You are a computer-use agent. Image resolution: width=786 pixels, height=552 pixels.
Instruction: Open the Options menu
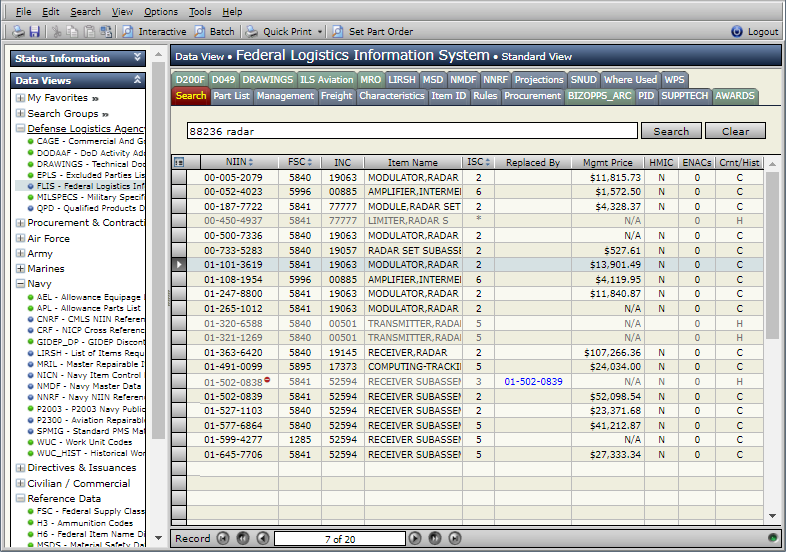161,12
